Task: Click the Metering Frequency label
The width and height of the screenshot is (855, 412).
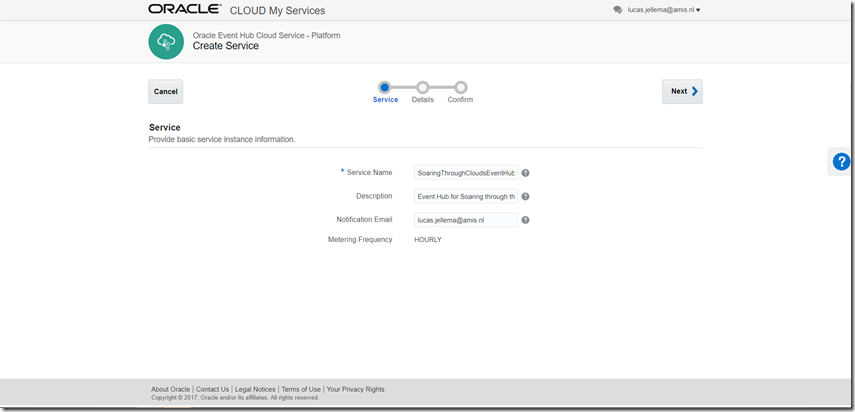Action: [360, 239]
